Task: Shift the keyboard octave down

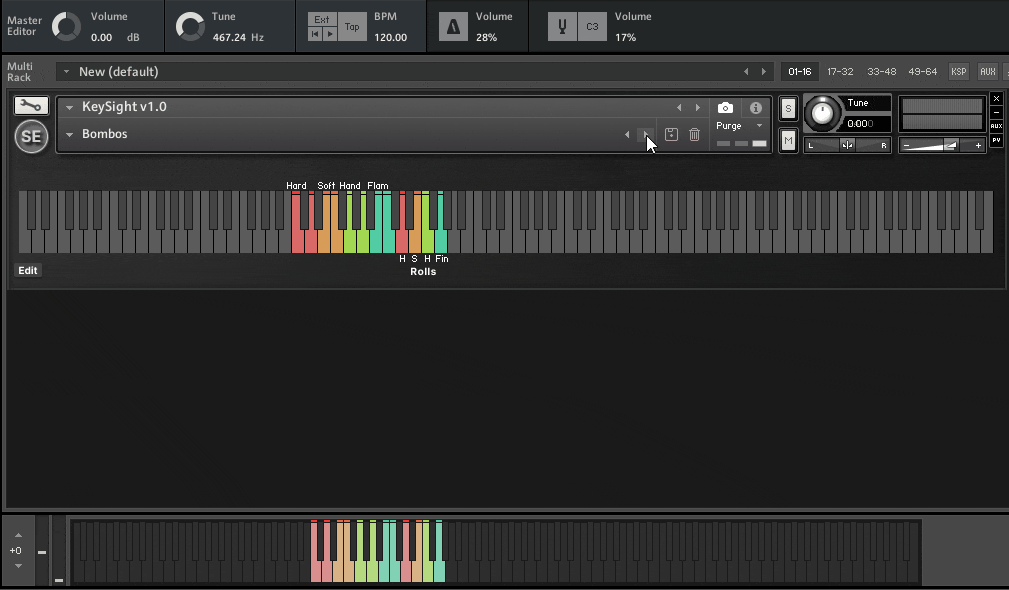Action: [x=18, y=566]
